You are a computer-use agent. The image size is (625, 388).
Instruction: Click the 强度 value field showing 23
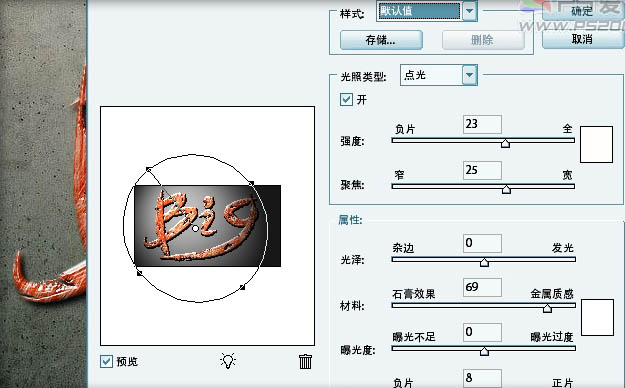482,124
